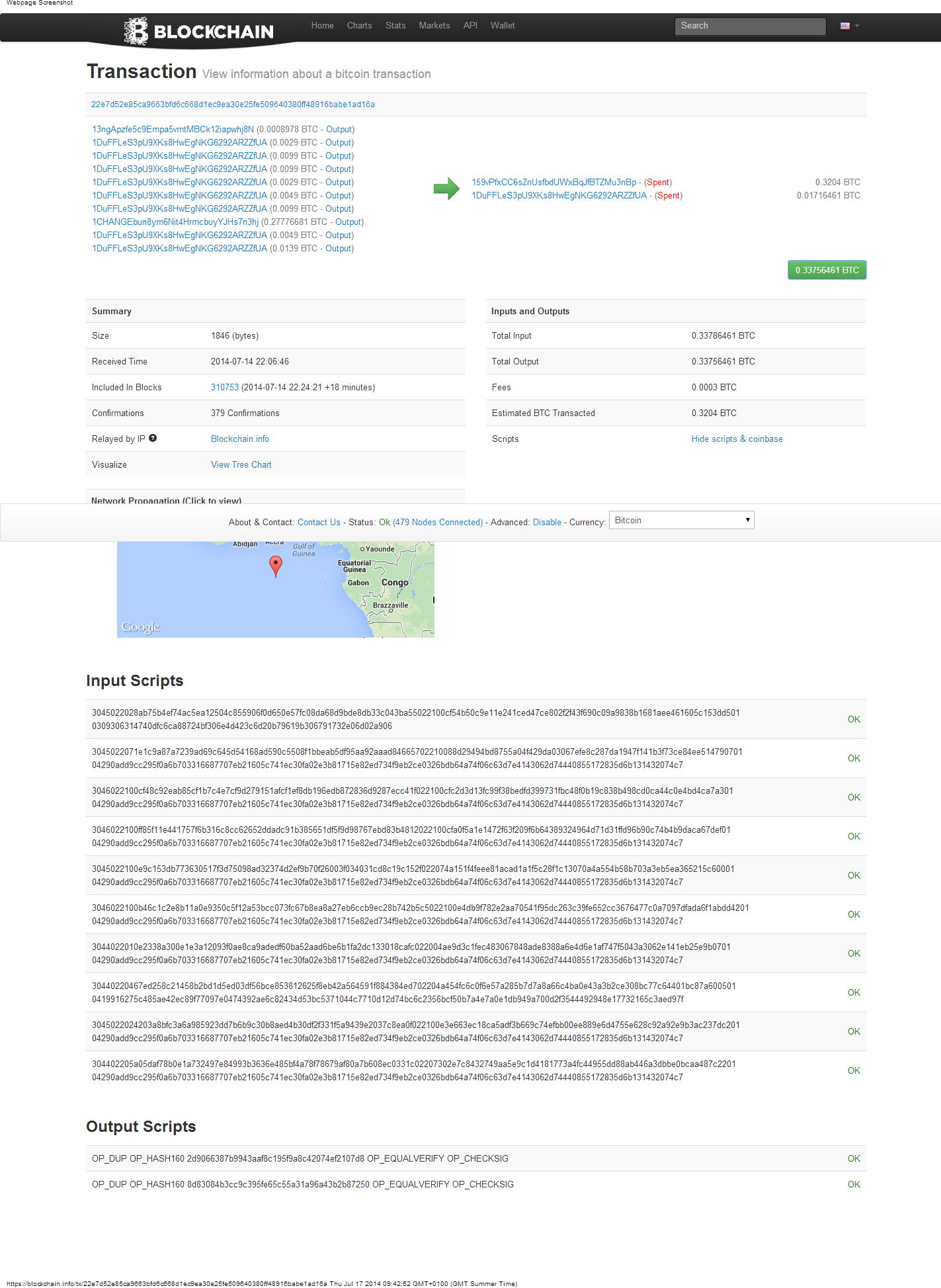Go to the Wallet page

tap(502, 26)
